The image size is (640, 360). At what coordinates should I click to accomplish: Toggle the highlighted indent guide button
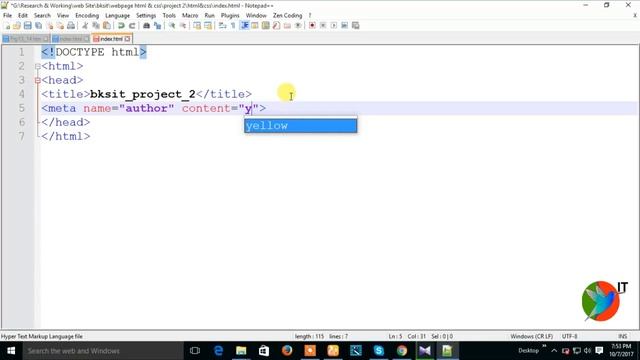click(244, 25)
